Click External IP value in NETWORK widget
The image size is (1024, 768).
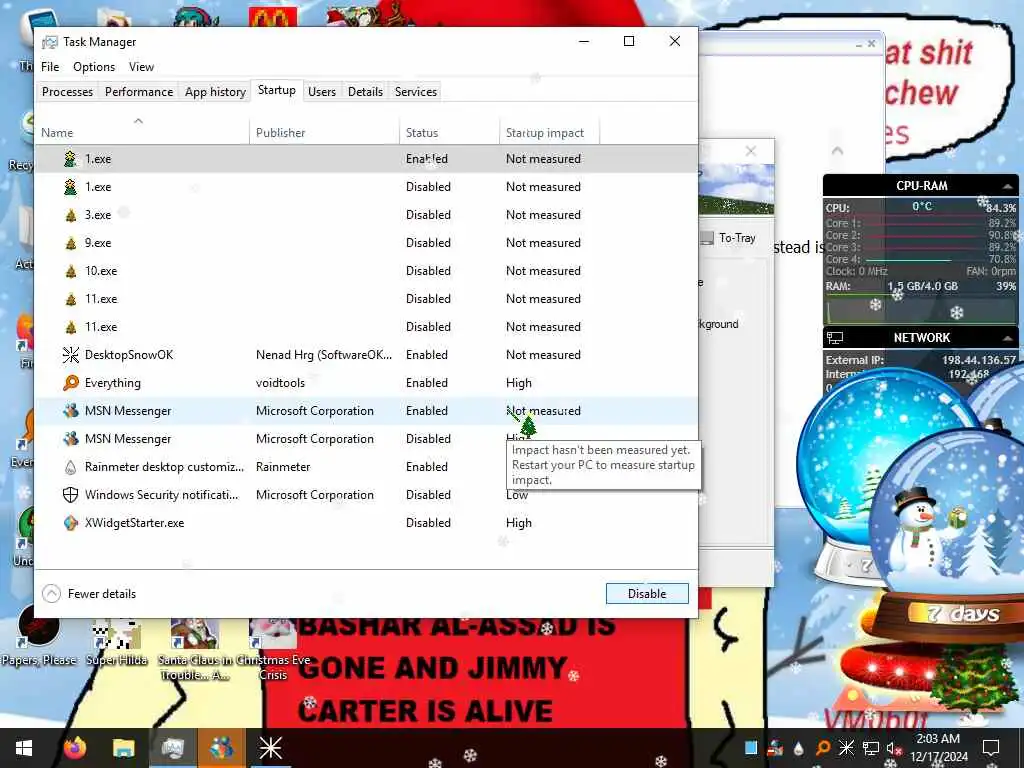tap(978, 360)
